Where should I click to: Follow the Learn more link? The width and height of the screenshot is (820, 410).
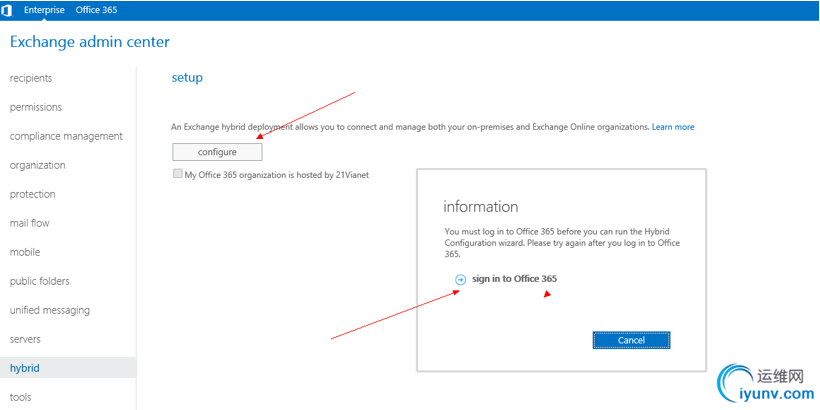tap(673, 127)
